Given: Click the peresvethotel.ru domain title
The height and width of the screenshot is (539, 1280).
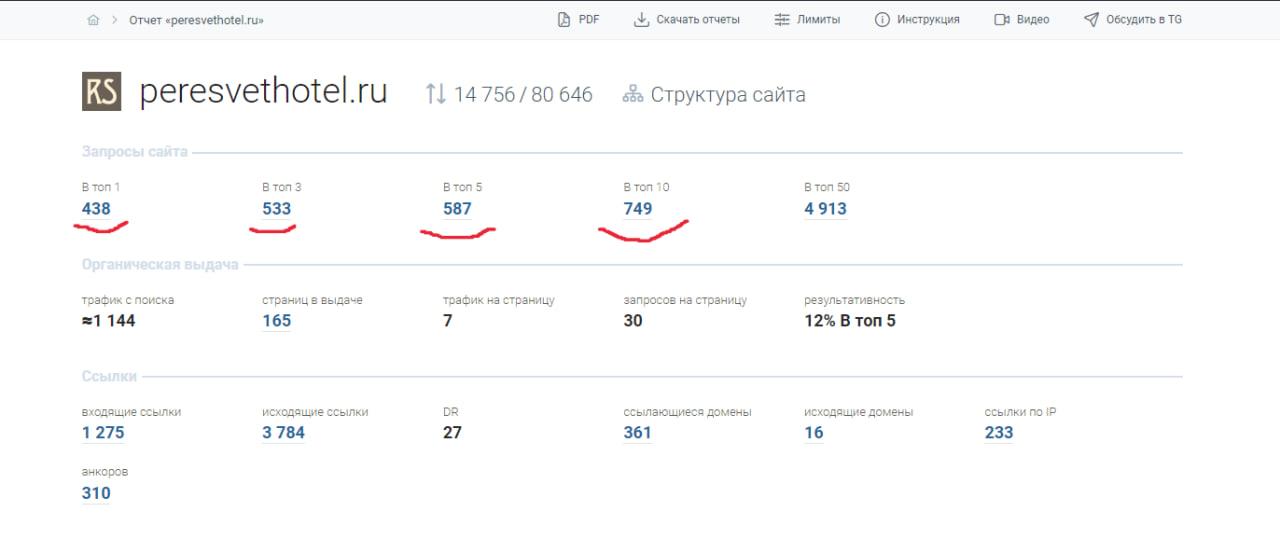Looking at the screenshot, I should coord(263,93).
